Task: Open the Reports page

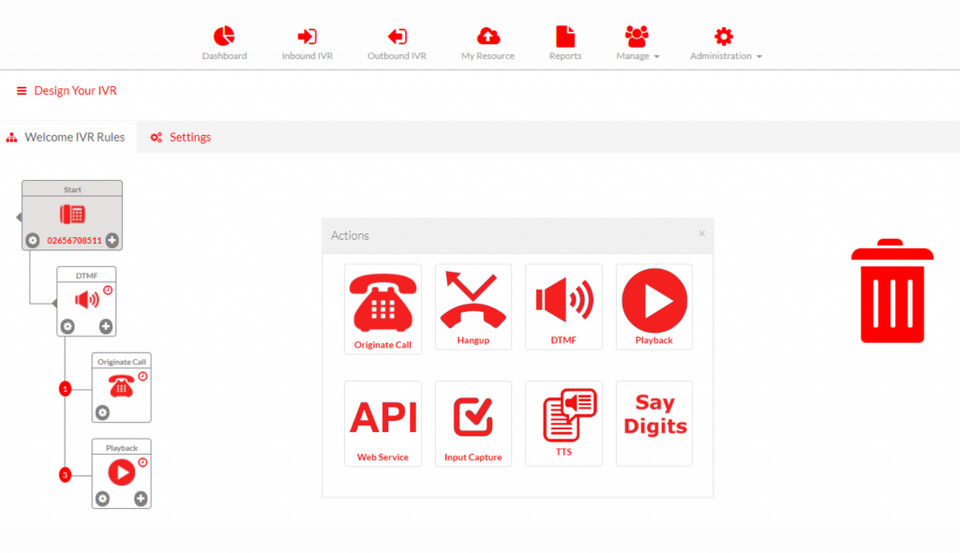Action: [565, 43]
